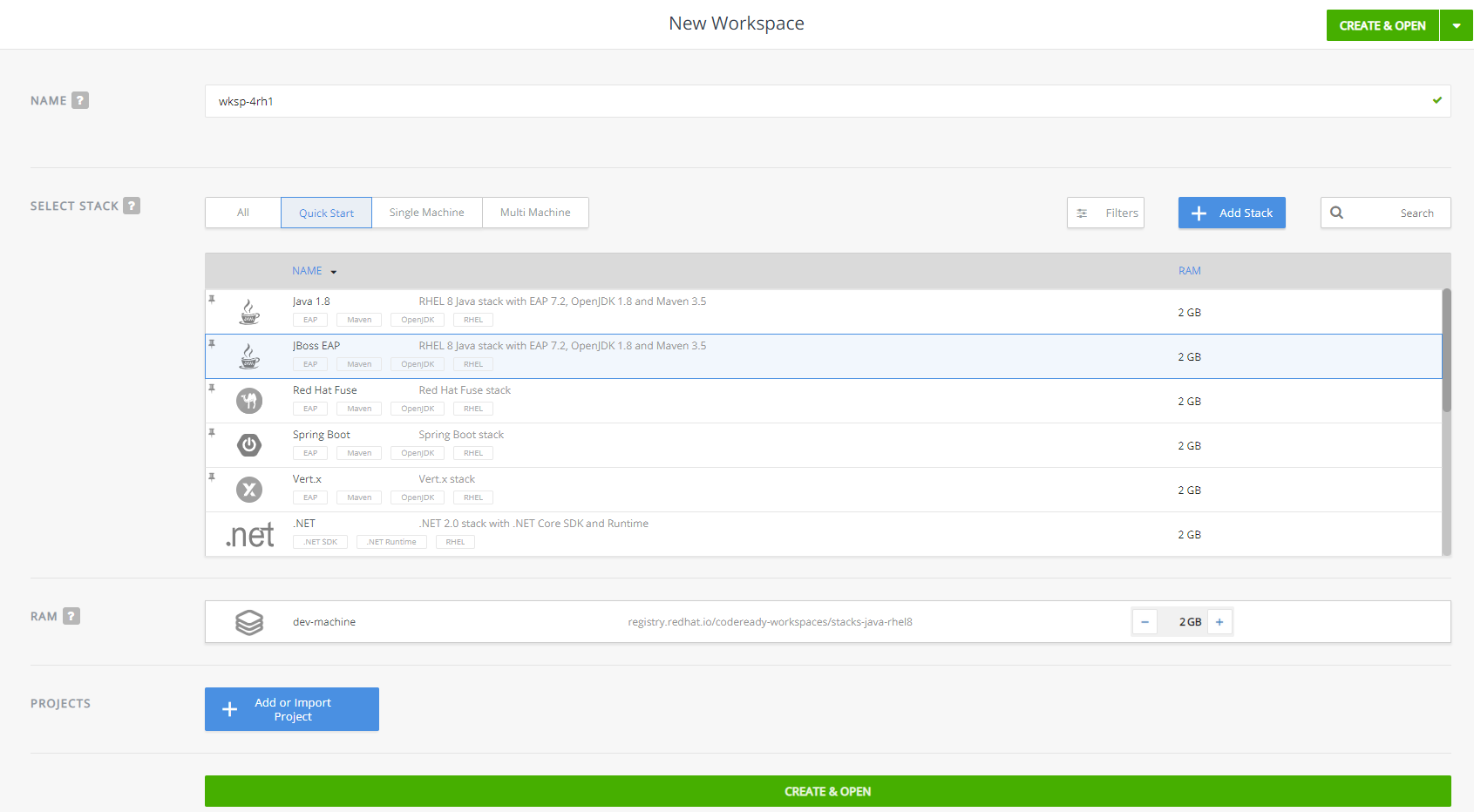Screen dimensions: 1474x812
Task: Click Add or Import Project
Action: coord(291,708)
